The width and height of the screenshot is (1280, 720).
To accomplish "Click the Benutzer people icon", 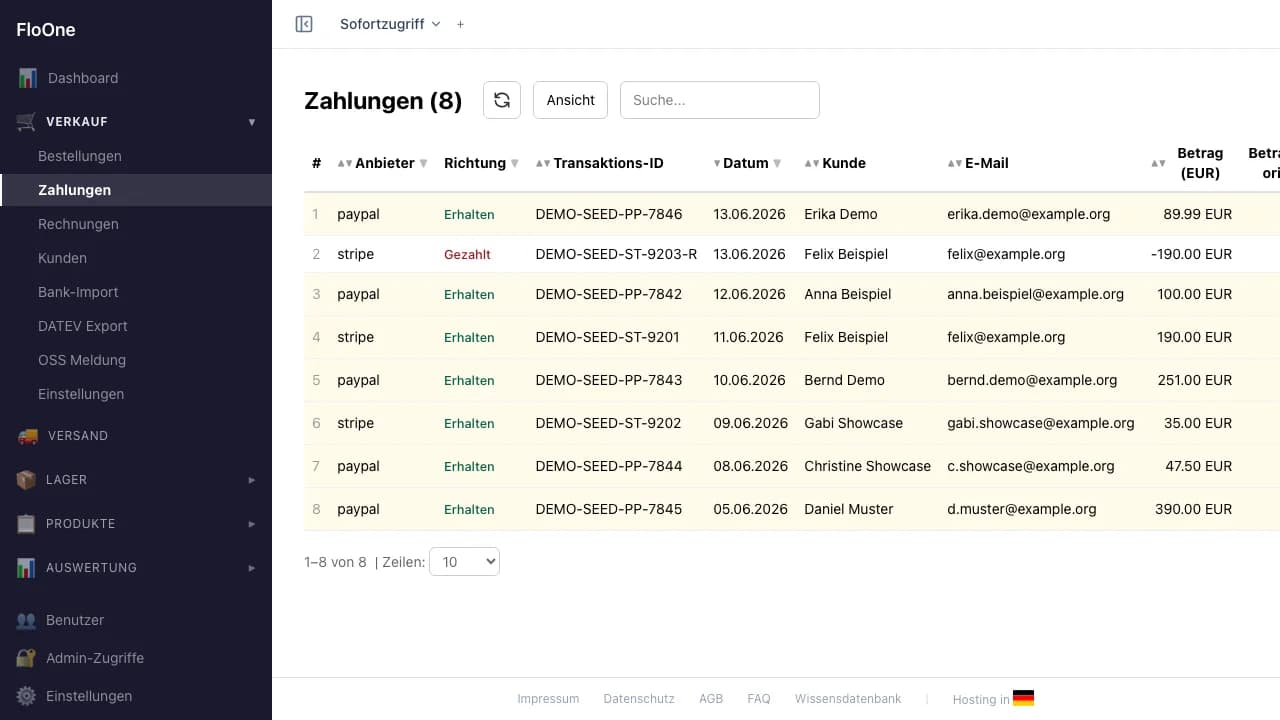I will [x=27, y=620].
